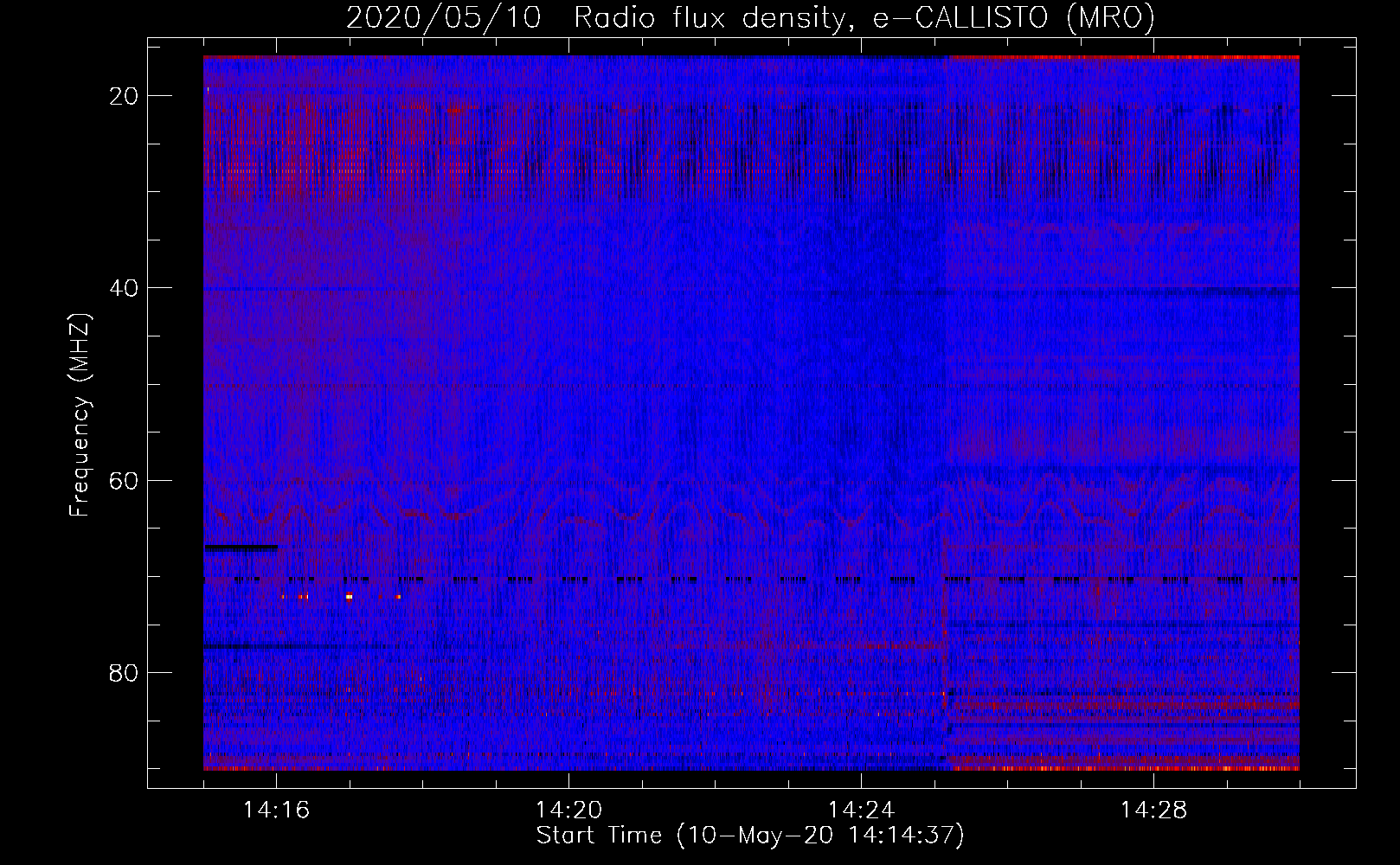
Task: Click the 14:28 time tick label
Action: point(1153,810)
